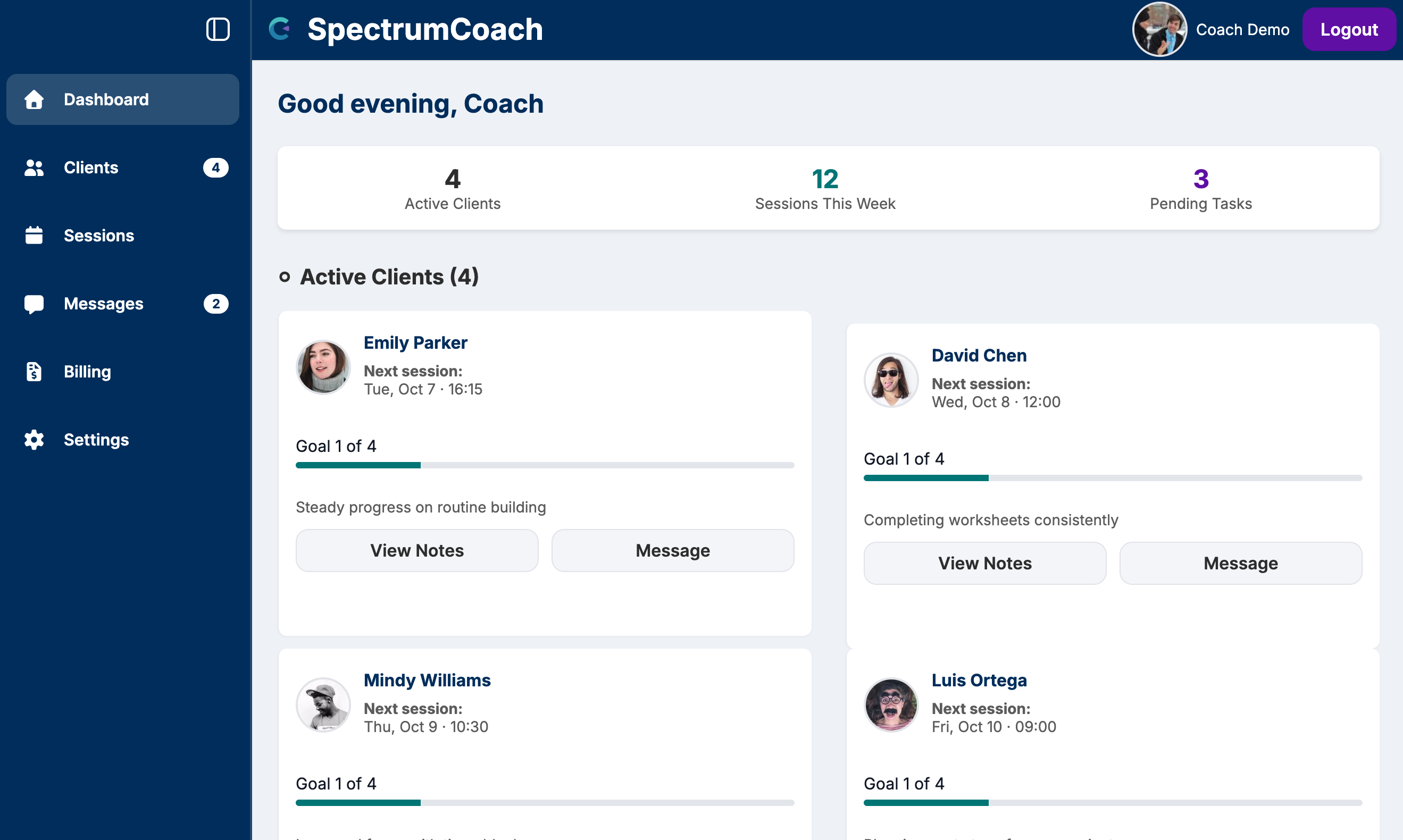Click David Chen's profile photo
Screen dimensions: 1403x840
click(x=890, y=380)
